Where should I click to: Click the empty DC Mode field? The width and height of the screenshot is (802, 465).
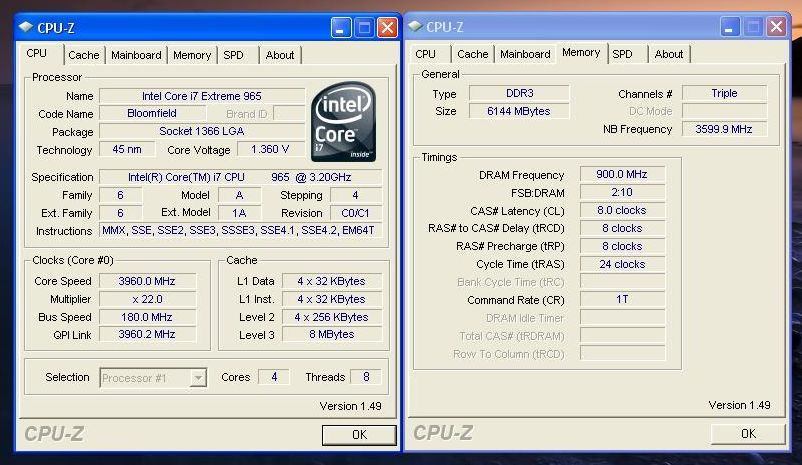(x=725, y=111)
